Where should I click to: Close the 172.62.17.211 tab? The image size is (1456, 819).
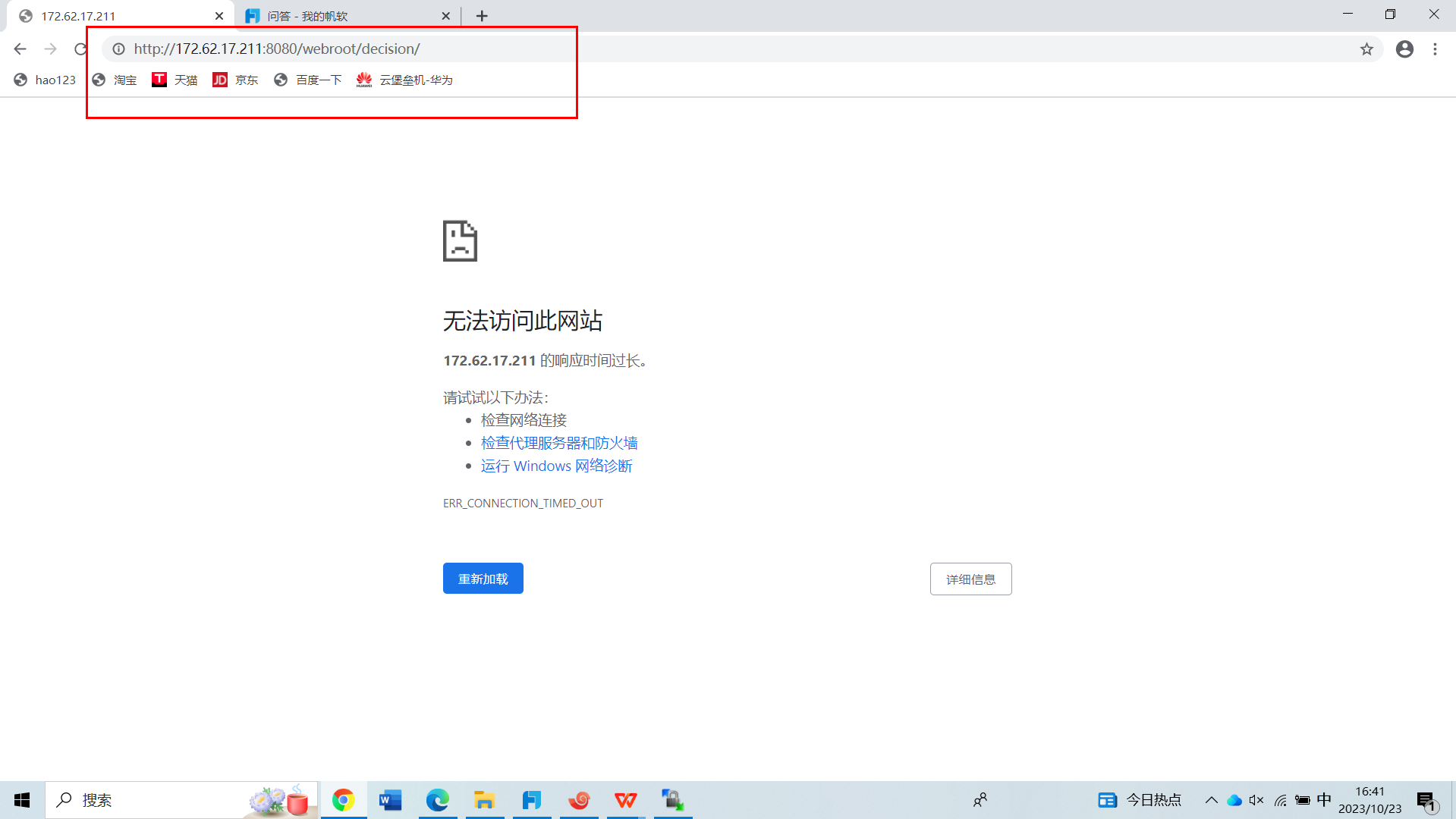click(219, 16)
